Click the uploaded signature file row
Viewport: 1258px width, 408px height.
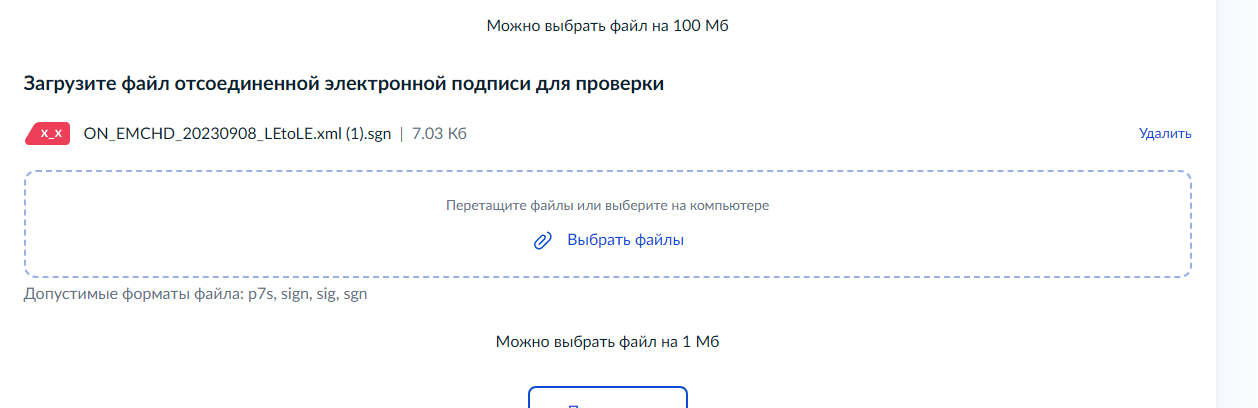[x=608, y=133]
